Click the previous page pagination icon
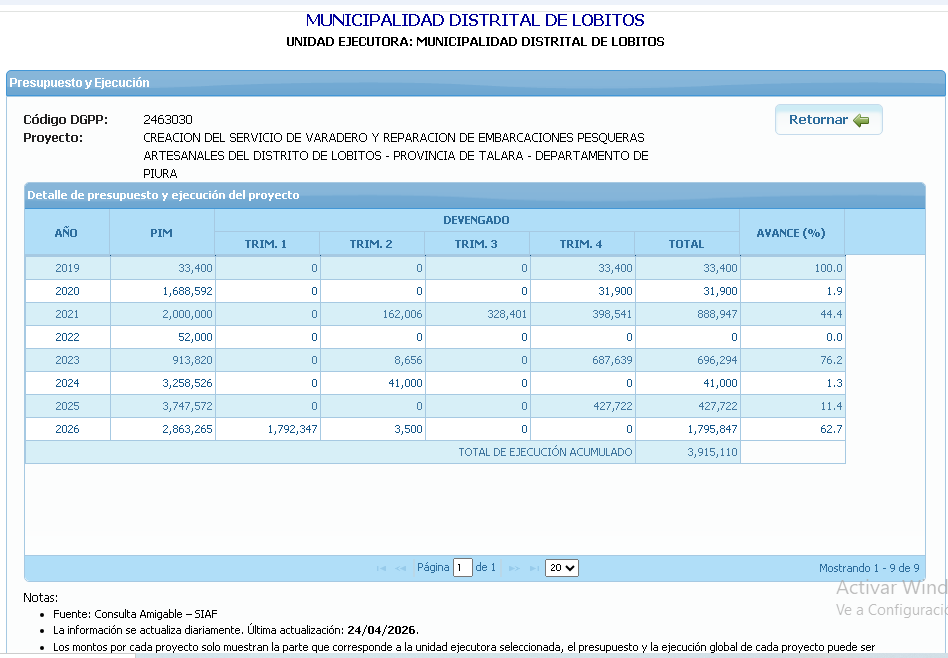 coord(401,568)
